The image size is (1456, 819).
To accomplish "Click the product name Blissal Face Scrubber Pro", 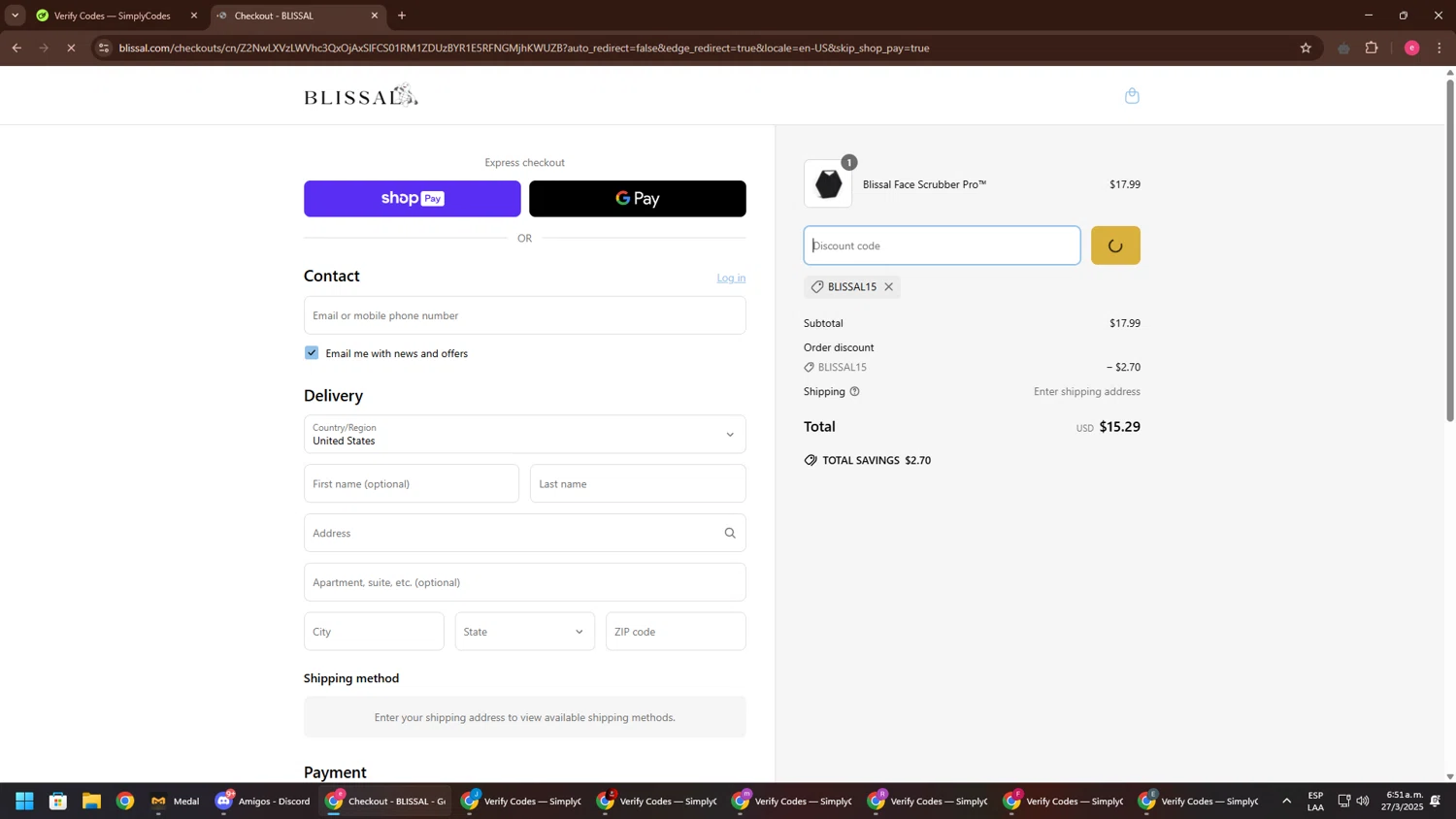I will tap(924, 184).
